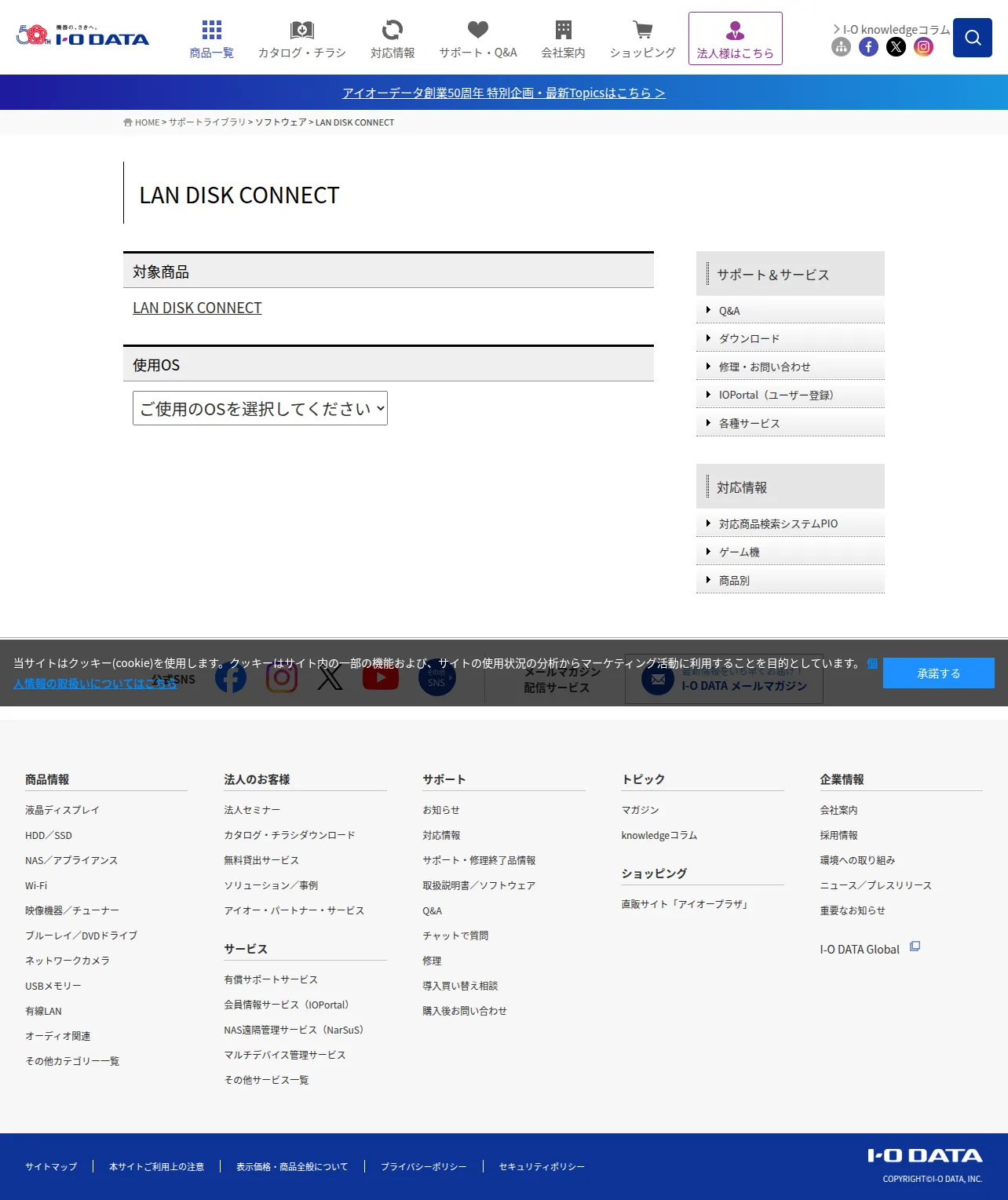
Task: Open お知らせ footer link
Action: (x=441, y=810)
